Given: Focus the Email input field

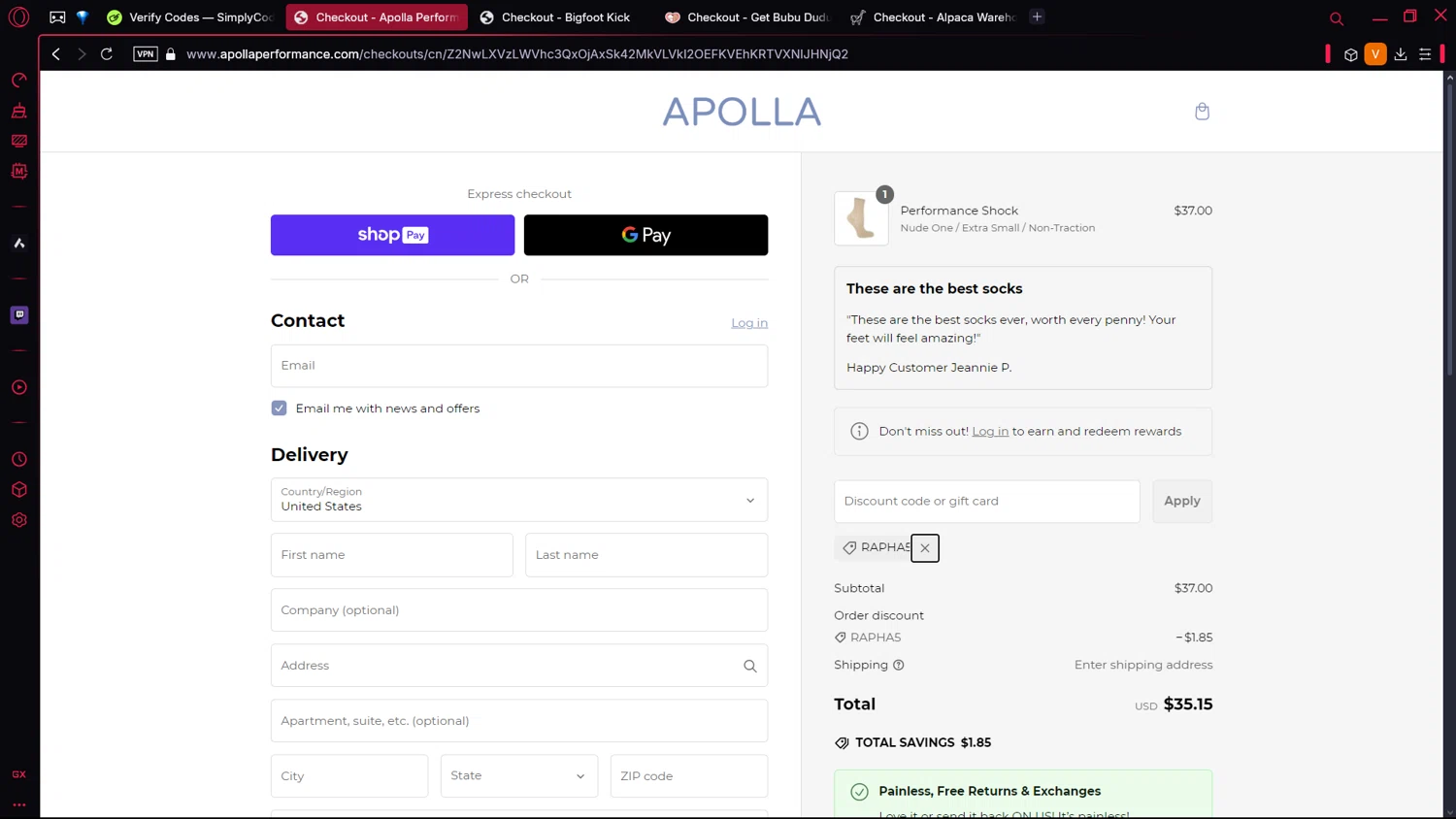Looking at the screenshot, I should pyautogui.click(x=519, y=366).
